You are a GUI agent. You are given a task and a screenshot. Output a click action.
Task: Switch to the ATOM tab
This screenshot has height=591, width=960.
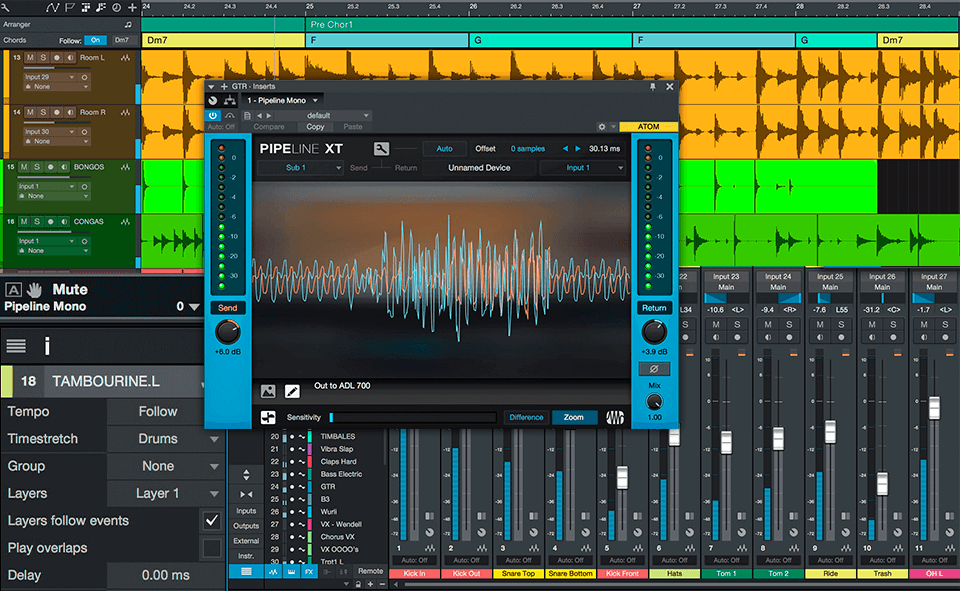pyautogui.click(x=647, y=126)
